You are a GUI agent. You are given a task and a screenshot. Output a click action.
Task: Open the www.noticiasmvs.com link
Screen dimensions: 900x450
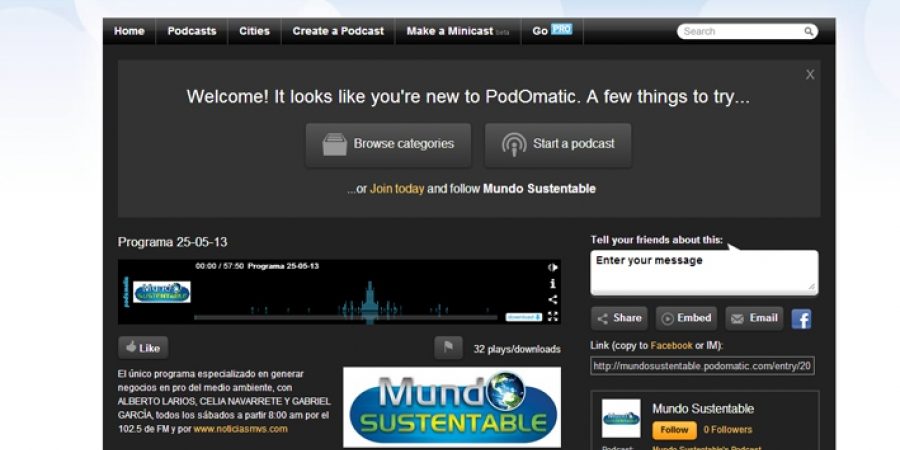(240, 429)
